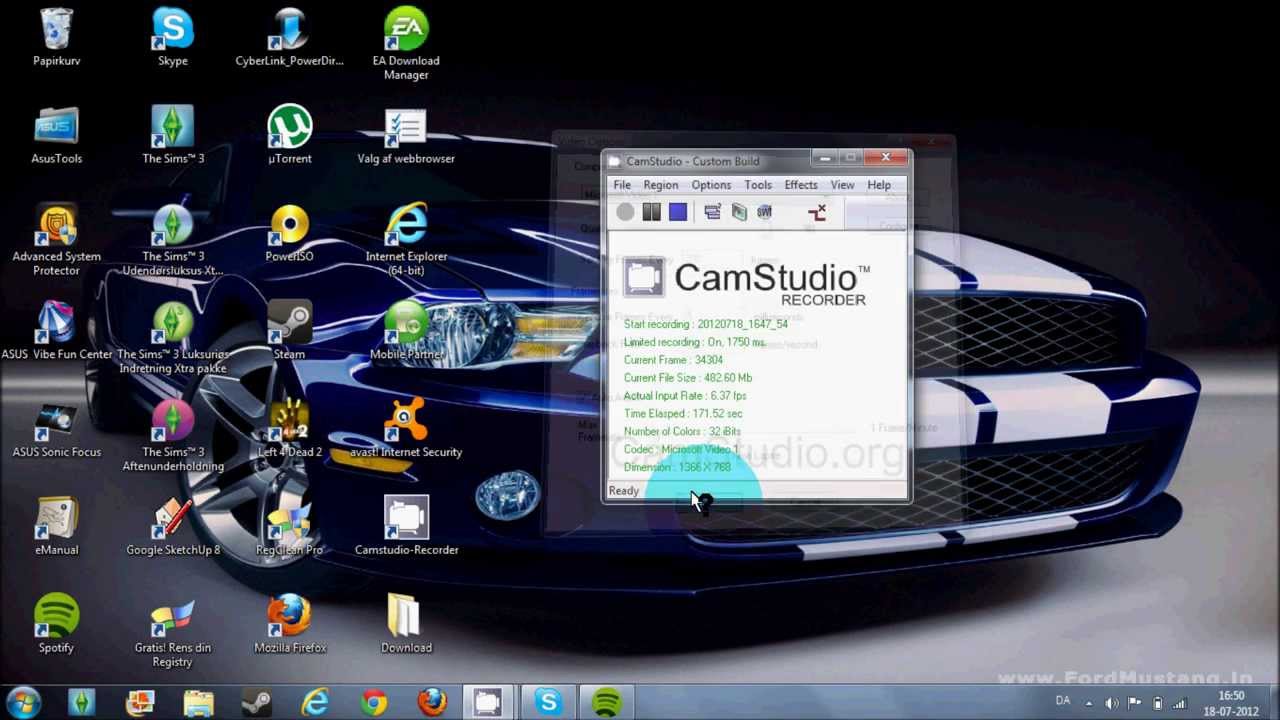Viewport: 1280px width, 720px height.
Task: Click the 'Start recording' info line
Action: [706, 324]
